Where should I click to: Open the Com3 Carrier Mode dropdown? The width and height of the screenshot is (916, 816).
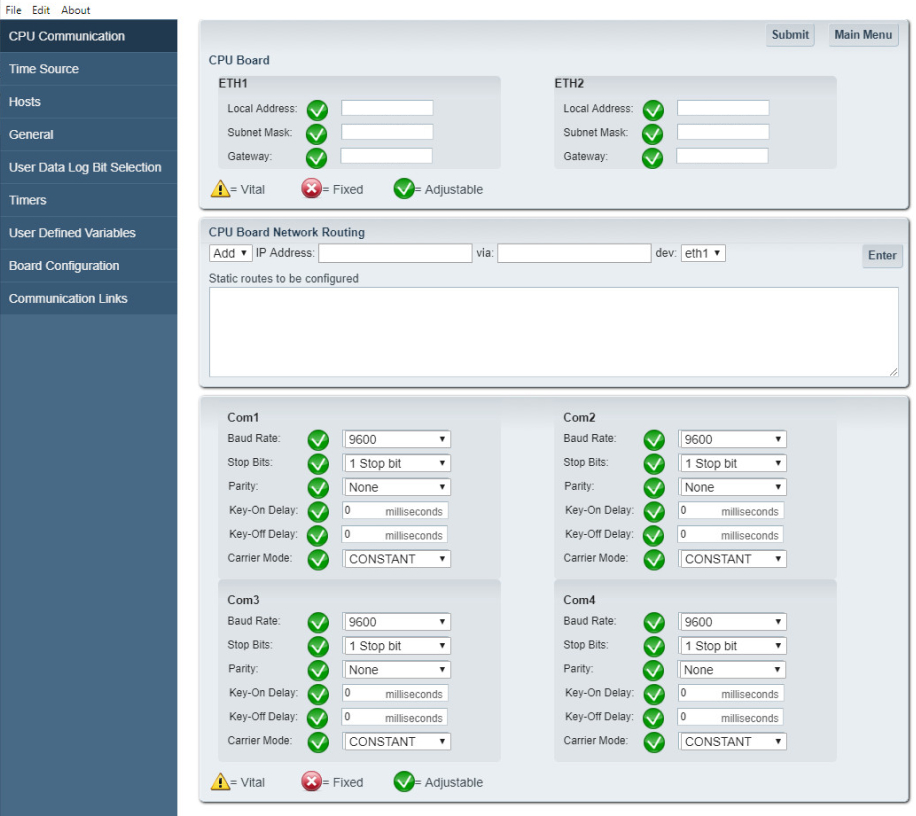[x=397, y=742]
